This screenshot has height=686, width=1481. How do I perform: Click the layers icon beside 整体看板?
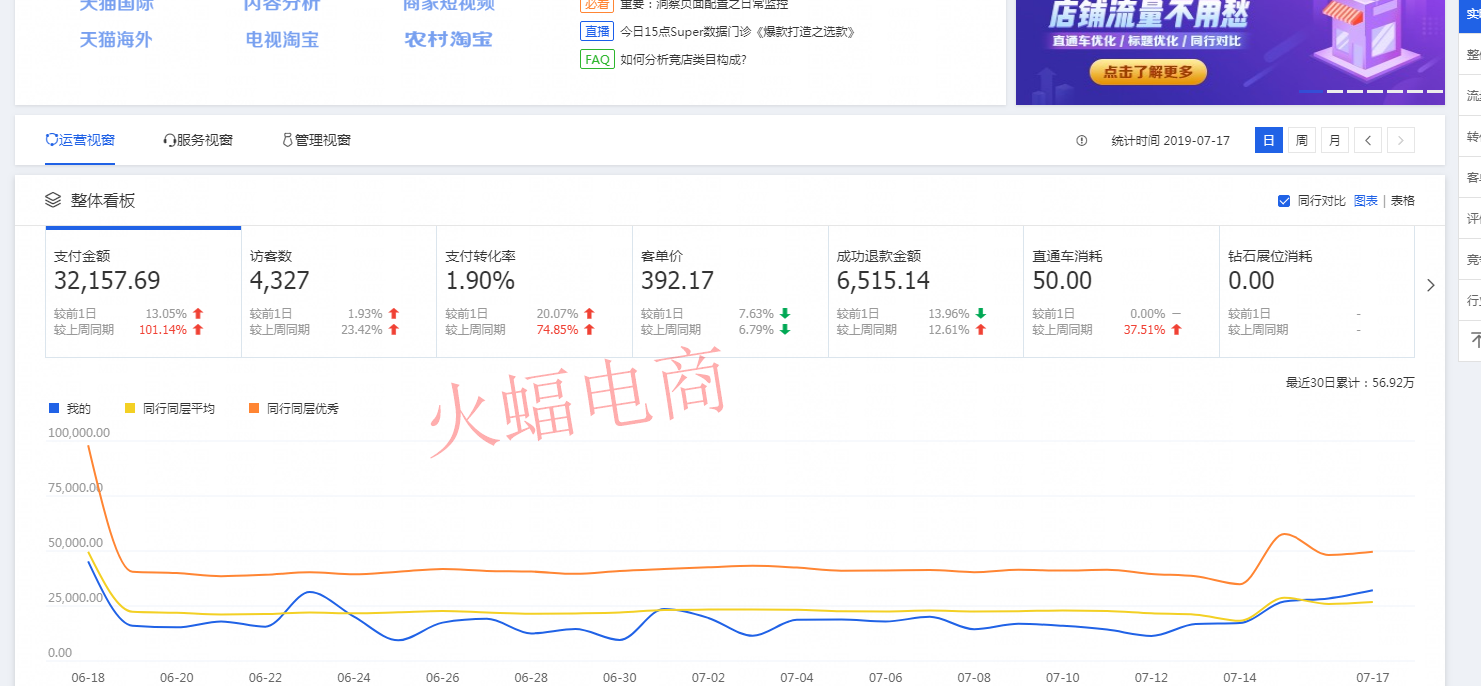click(x=53, y=200)
